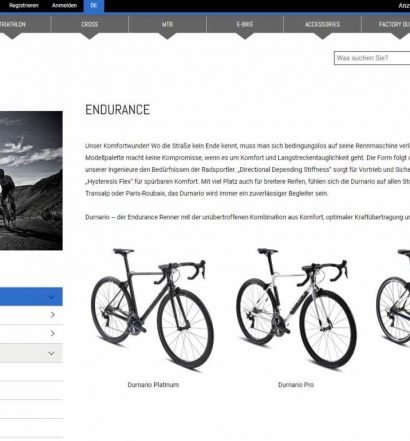This screenshot has height=441, width=410.
Task: Click the Anmelden link
Action: pyautogui.click(x=64, y=5)
